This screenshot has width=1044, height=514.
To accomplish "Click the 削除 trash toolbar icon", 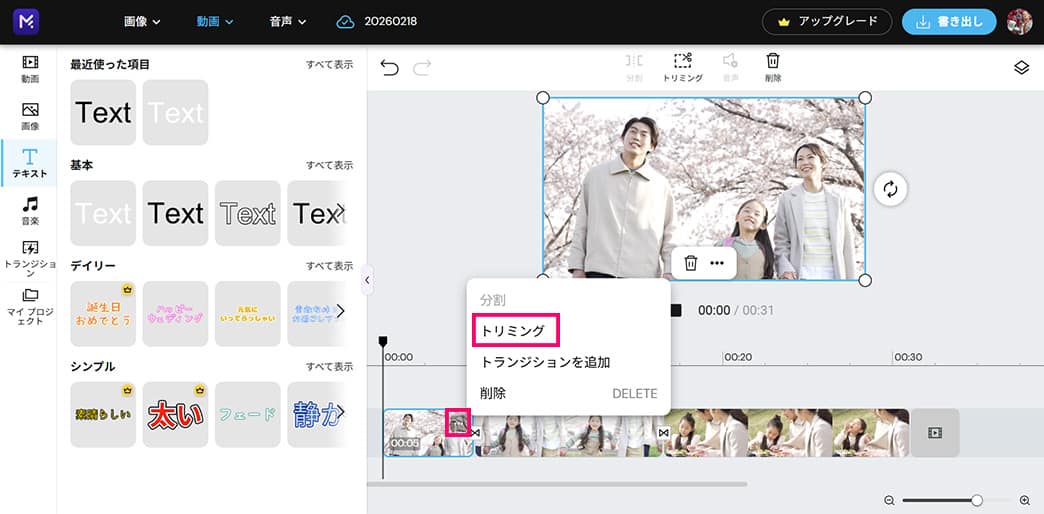I will tap(773, 67).
